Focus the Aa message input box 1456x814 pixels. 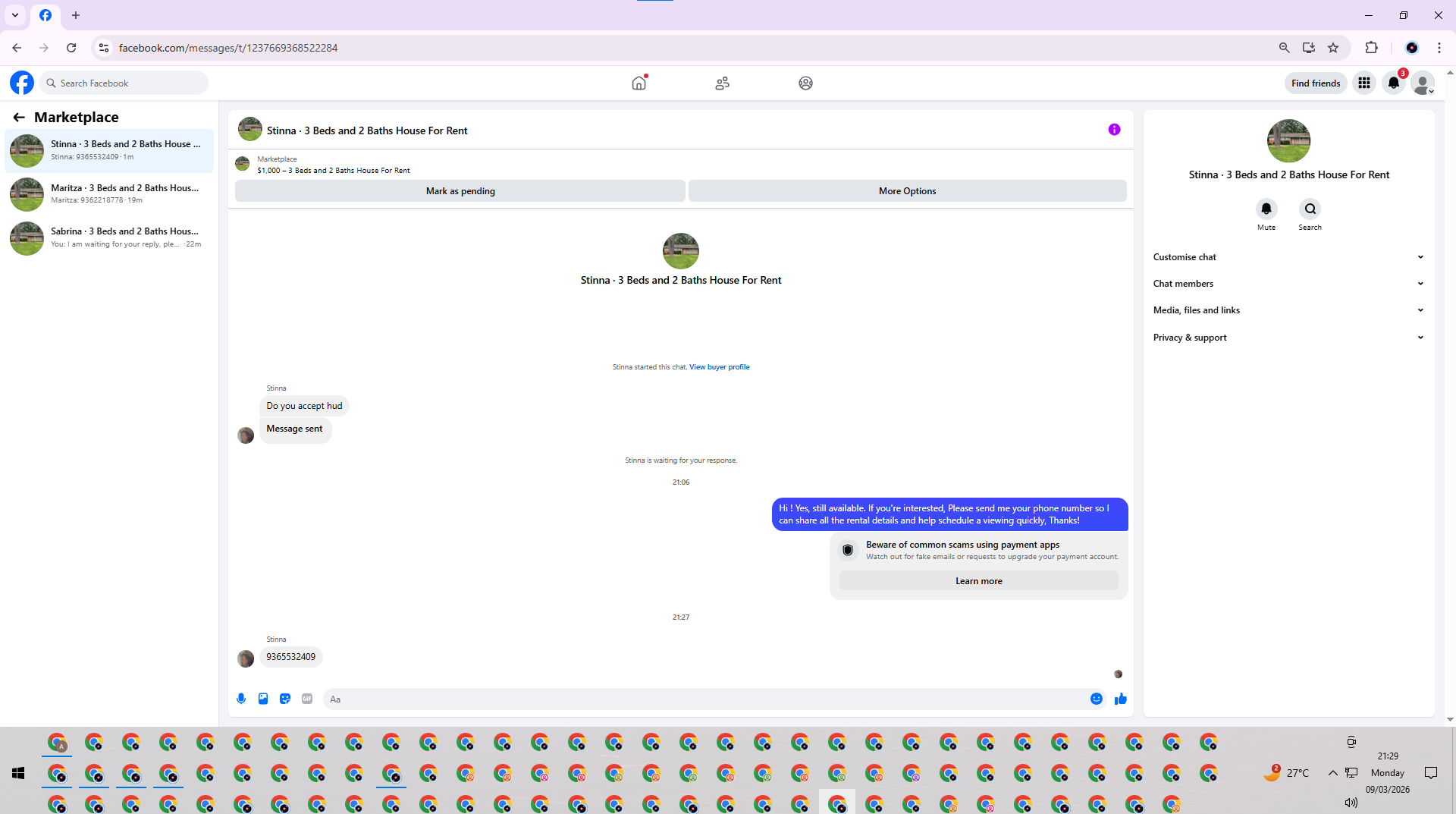[705, 699]
